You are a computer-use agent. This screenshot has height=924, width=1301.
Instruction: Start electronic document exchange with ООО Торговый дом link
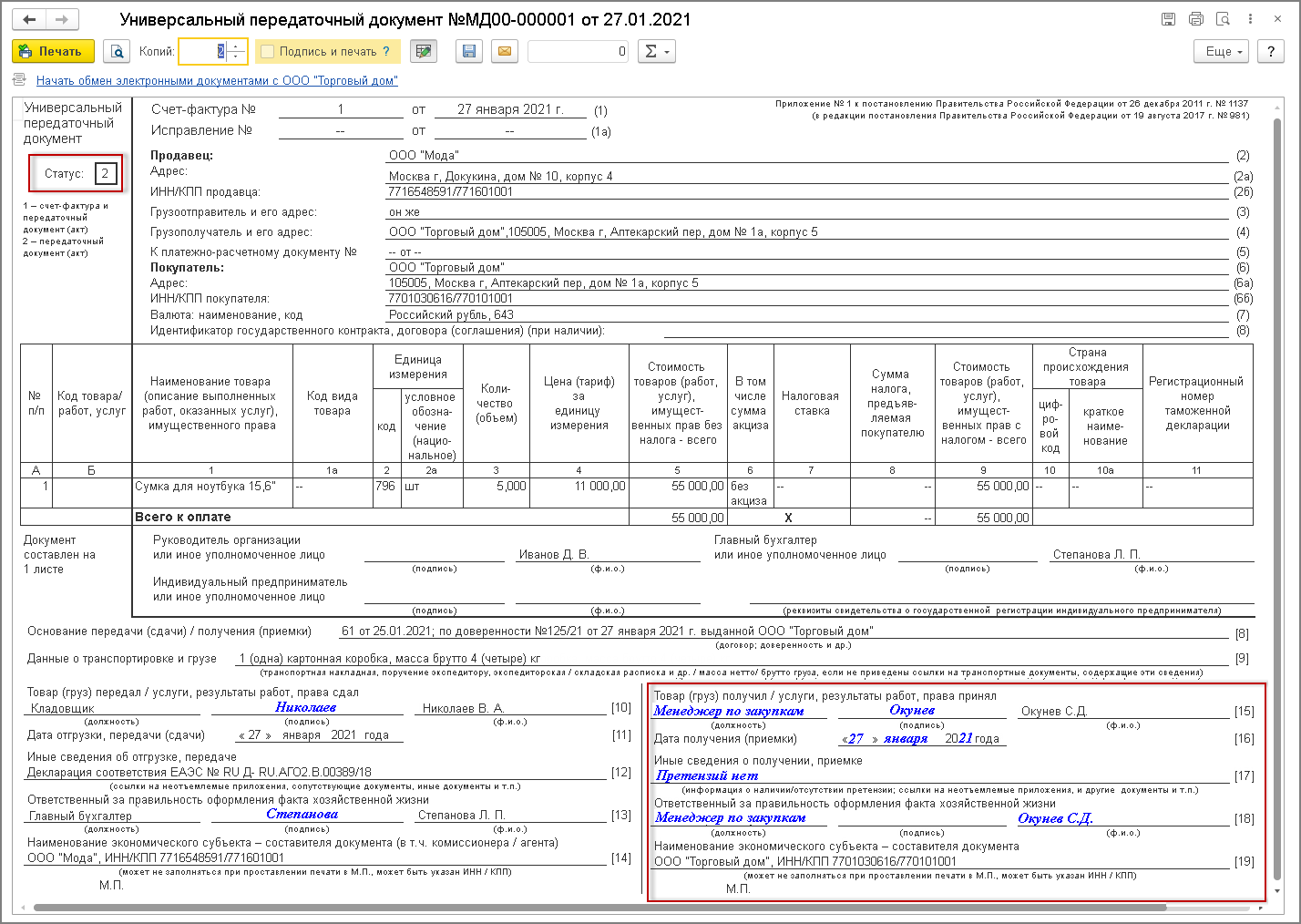[x=217, y=81]
